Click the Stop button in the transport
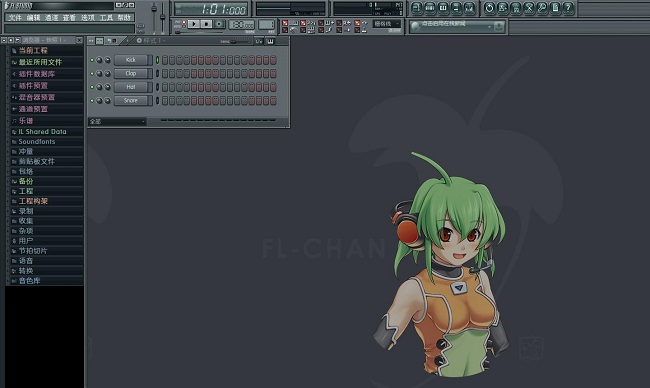 [206, 24]
